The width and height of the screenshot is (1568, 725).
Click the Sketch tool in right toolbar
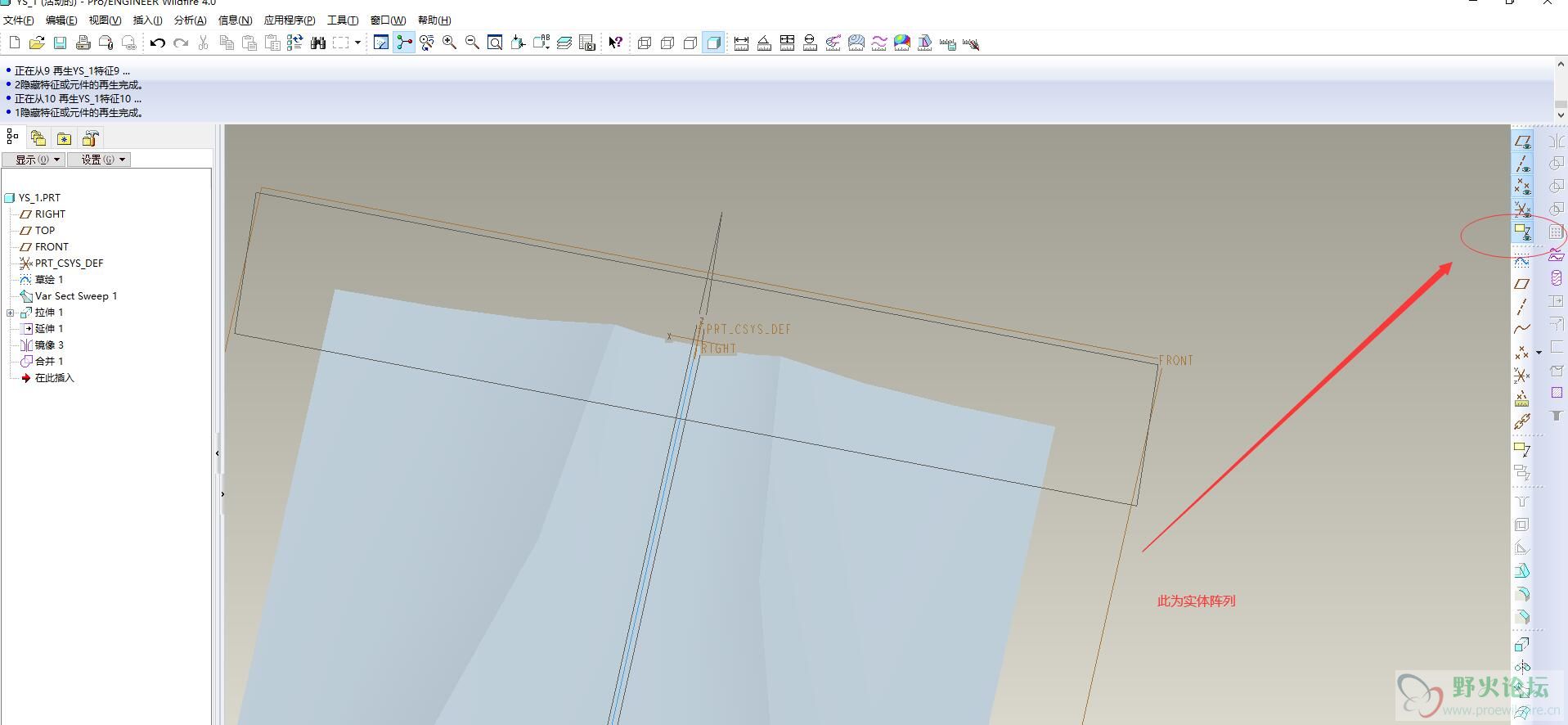[1522, 261]
